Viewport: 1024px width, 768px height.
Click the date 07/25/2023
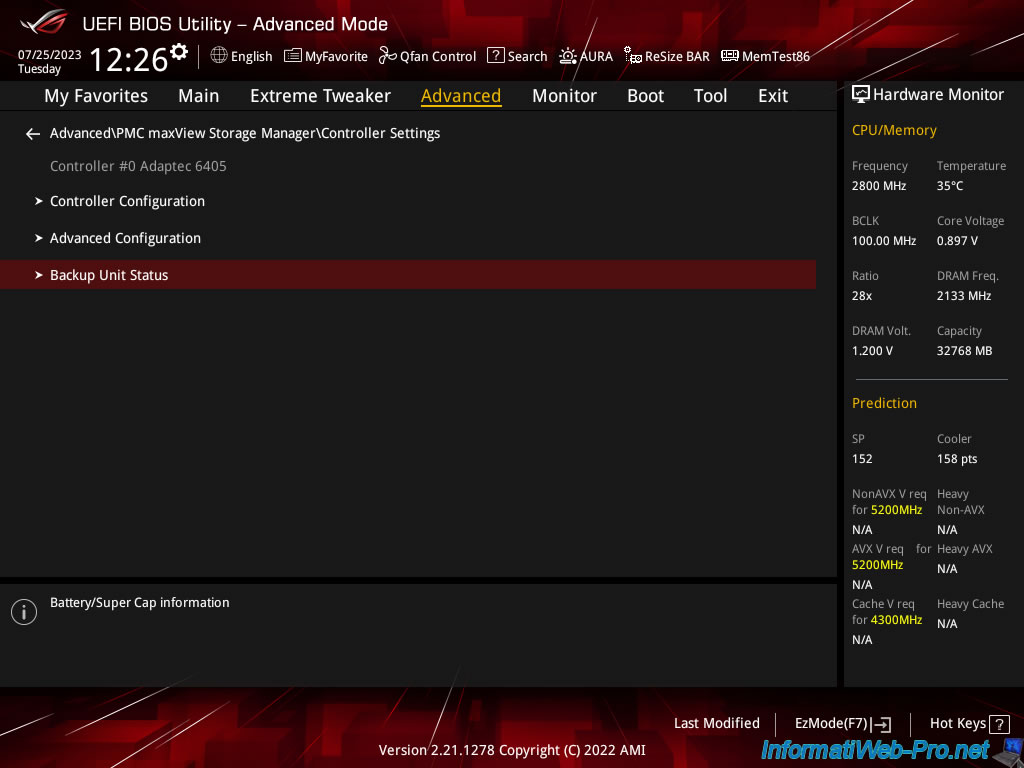[50, 55]
